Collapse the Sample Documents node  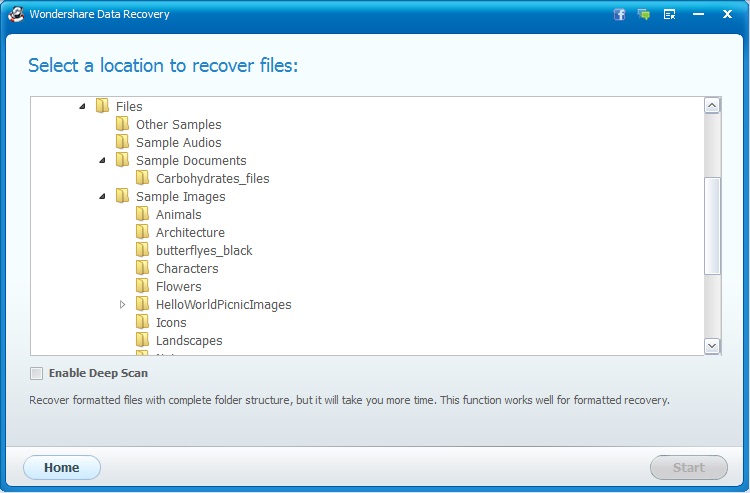pos(102,160)
